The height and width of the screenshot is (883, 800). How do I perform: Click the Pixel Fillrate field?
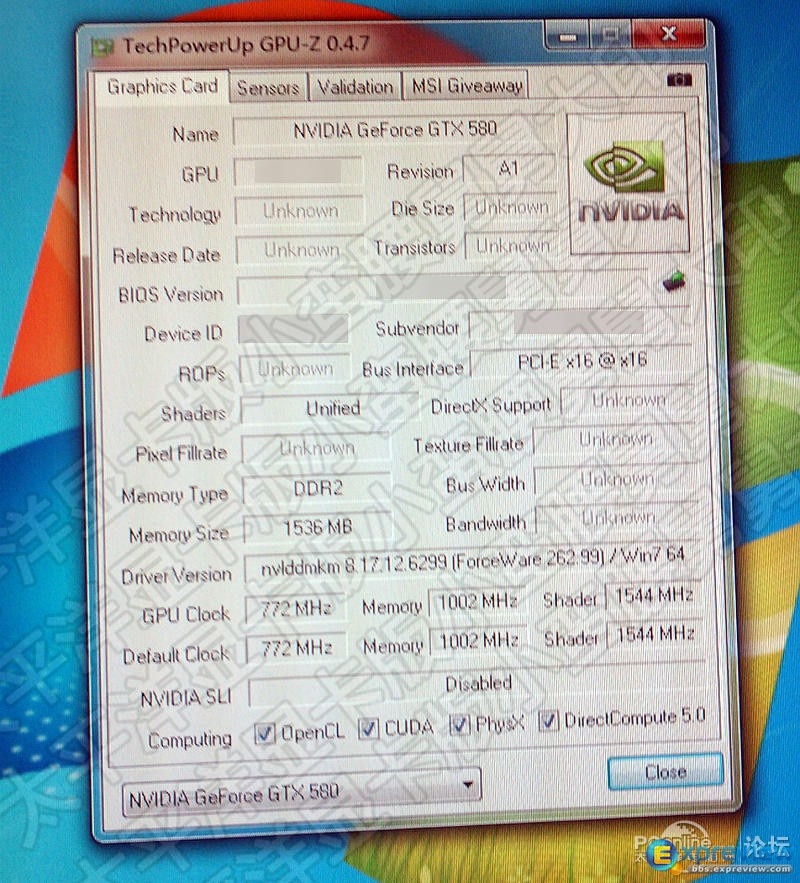tap(316, 448)
